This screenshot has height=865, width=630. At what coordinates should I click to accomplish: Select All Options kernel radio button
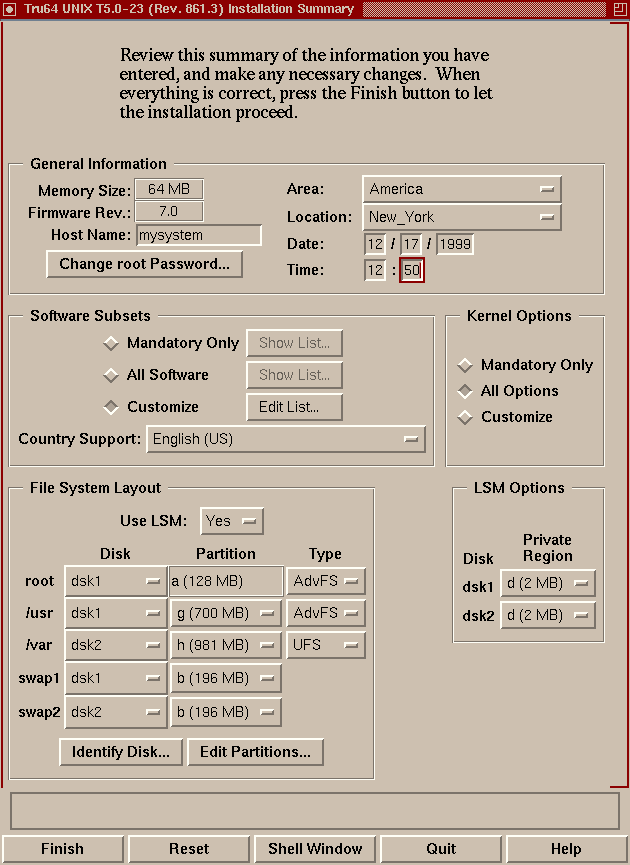tap(465, 391)
